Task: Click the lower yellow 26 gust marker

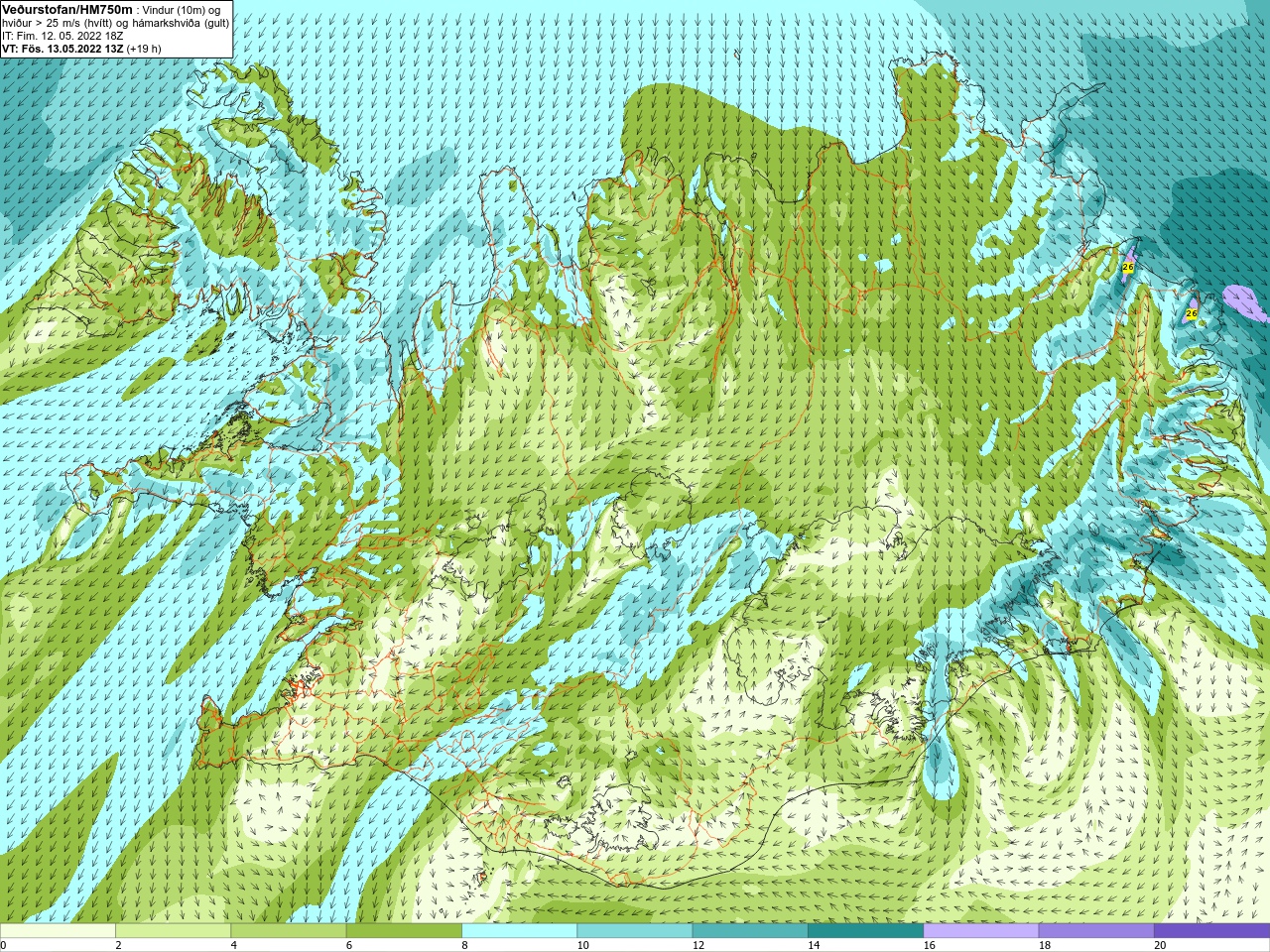Action: coord(1192,313)
